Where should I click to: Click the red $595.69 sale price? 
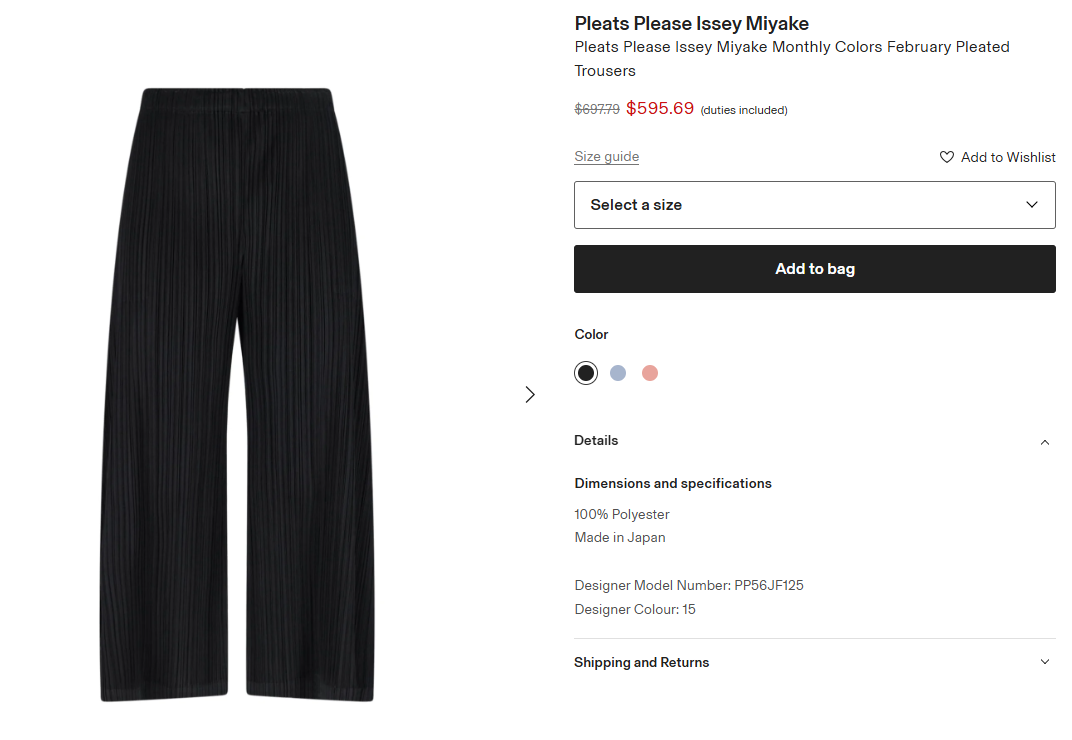pos(659,108)
